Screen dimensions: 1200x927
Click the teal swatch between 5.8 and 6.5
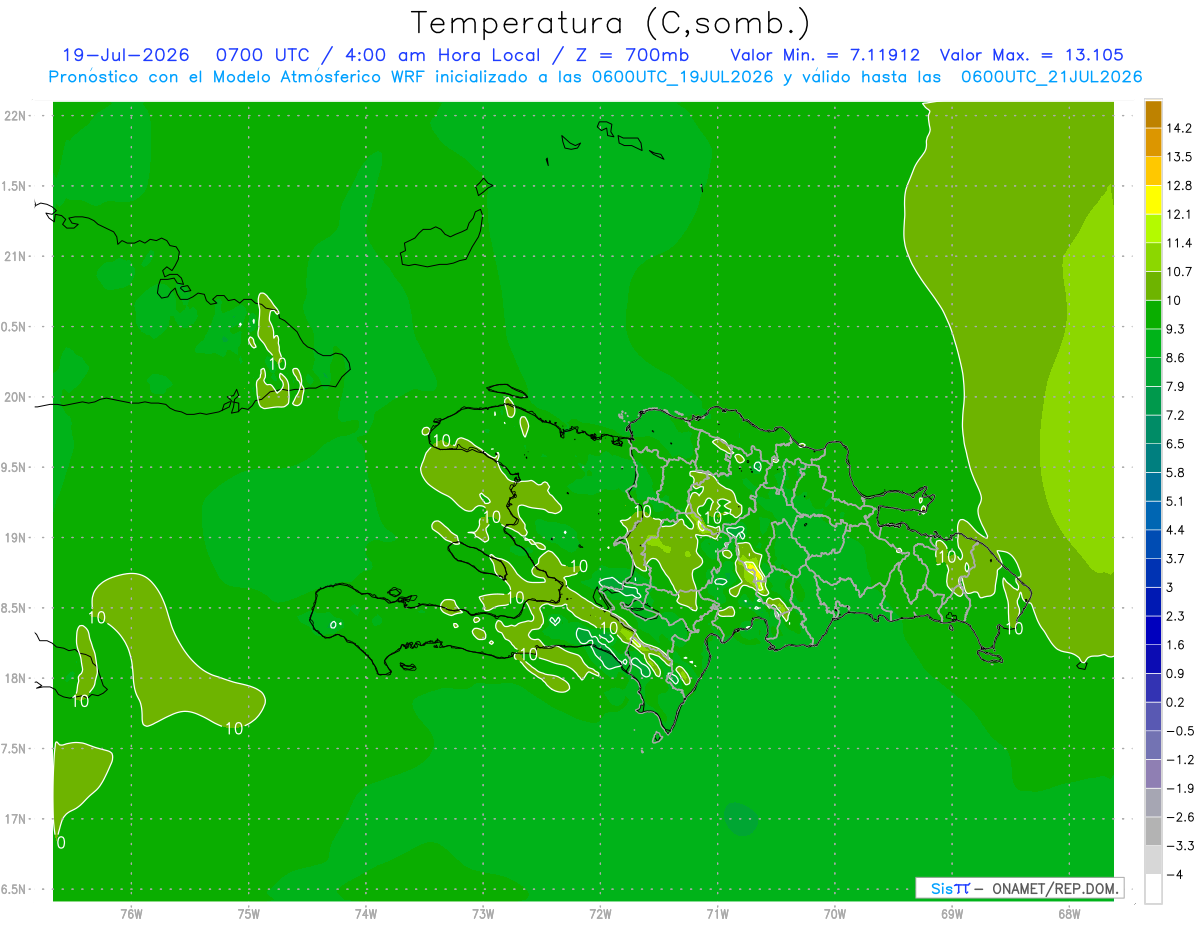click(x=1153, y=458)
